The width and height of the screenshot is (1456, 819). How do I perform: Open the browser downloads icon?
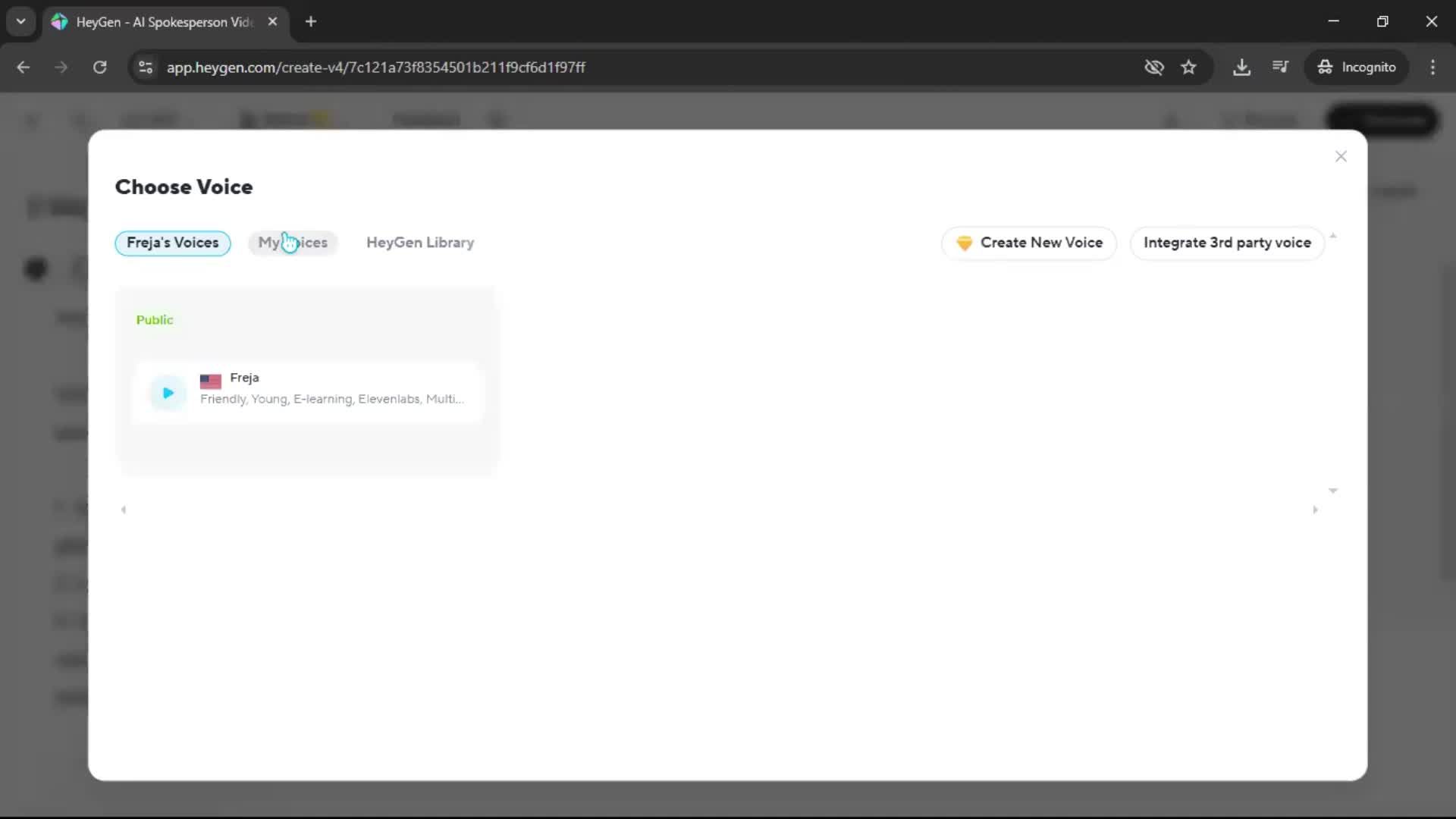(x=1241, y=67)
